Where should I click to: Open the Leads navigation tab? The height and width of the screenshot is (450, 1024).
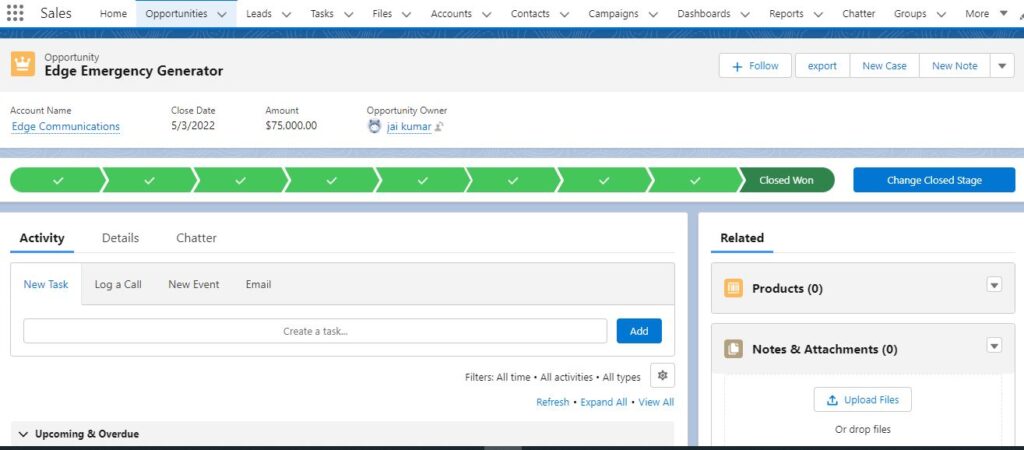[259, 14]
